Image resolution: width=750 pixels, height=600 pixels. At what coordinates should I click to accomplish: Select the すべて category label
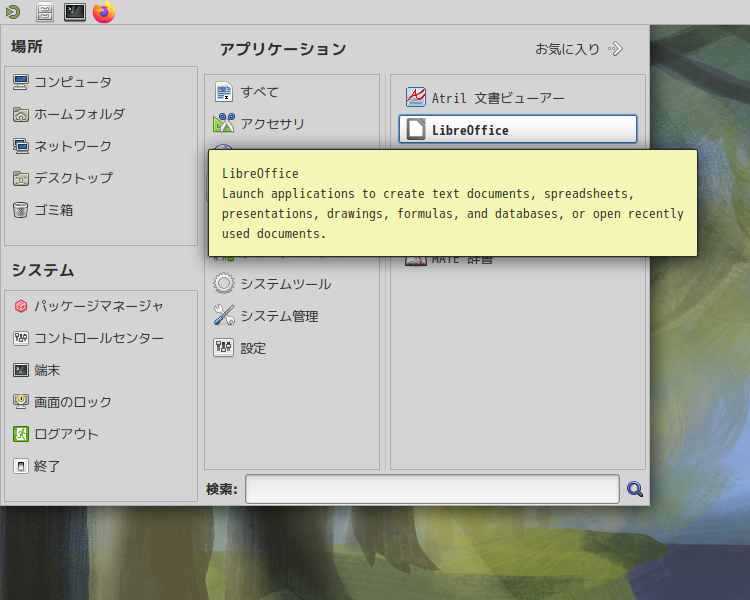tap(260, 92)
